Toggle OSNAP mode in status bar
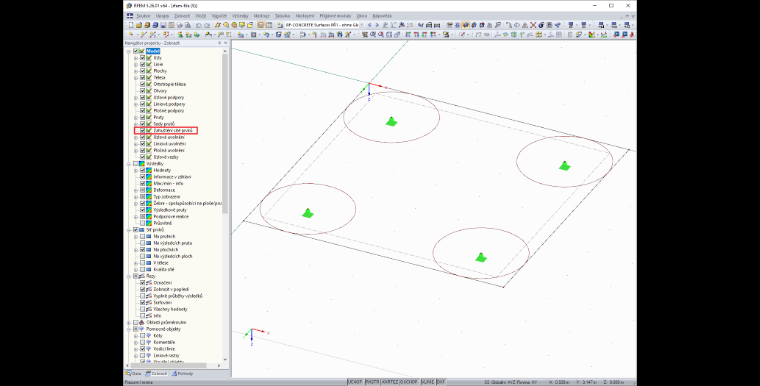This screenshot has height=386, width=760. 409,382
